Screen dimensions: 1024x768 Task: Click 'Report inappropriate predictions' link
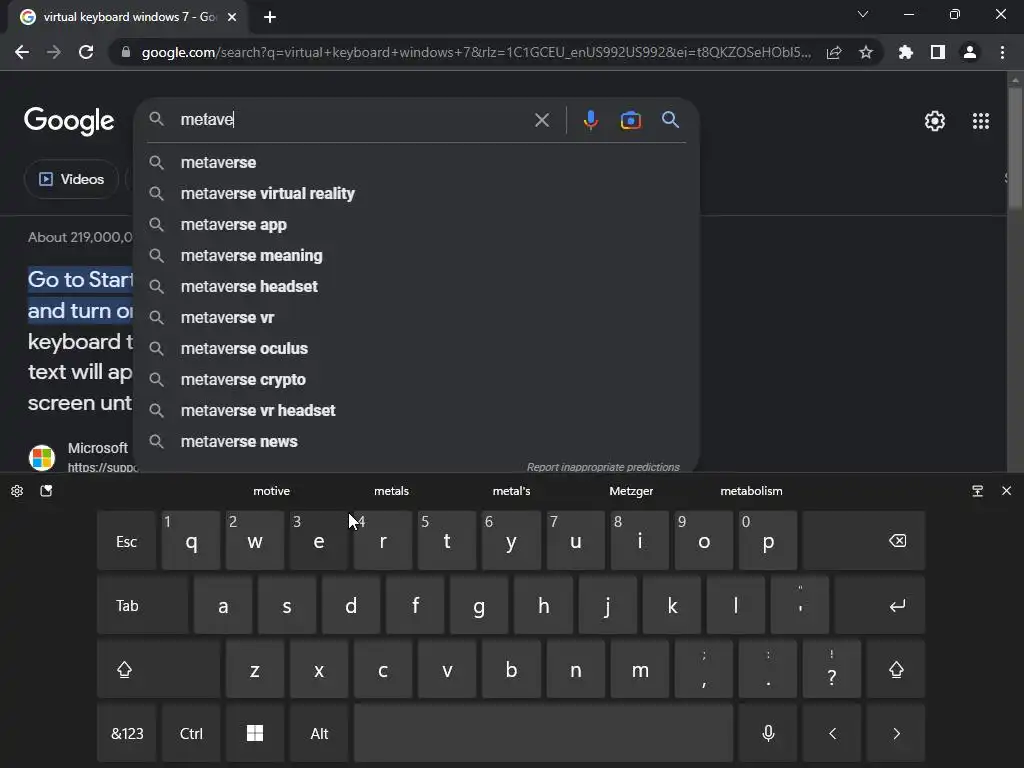[603, 467]
